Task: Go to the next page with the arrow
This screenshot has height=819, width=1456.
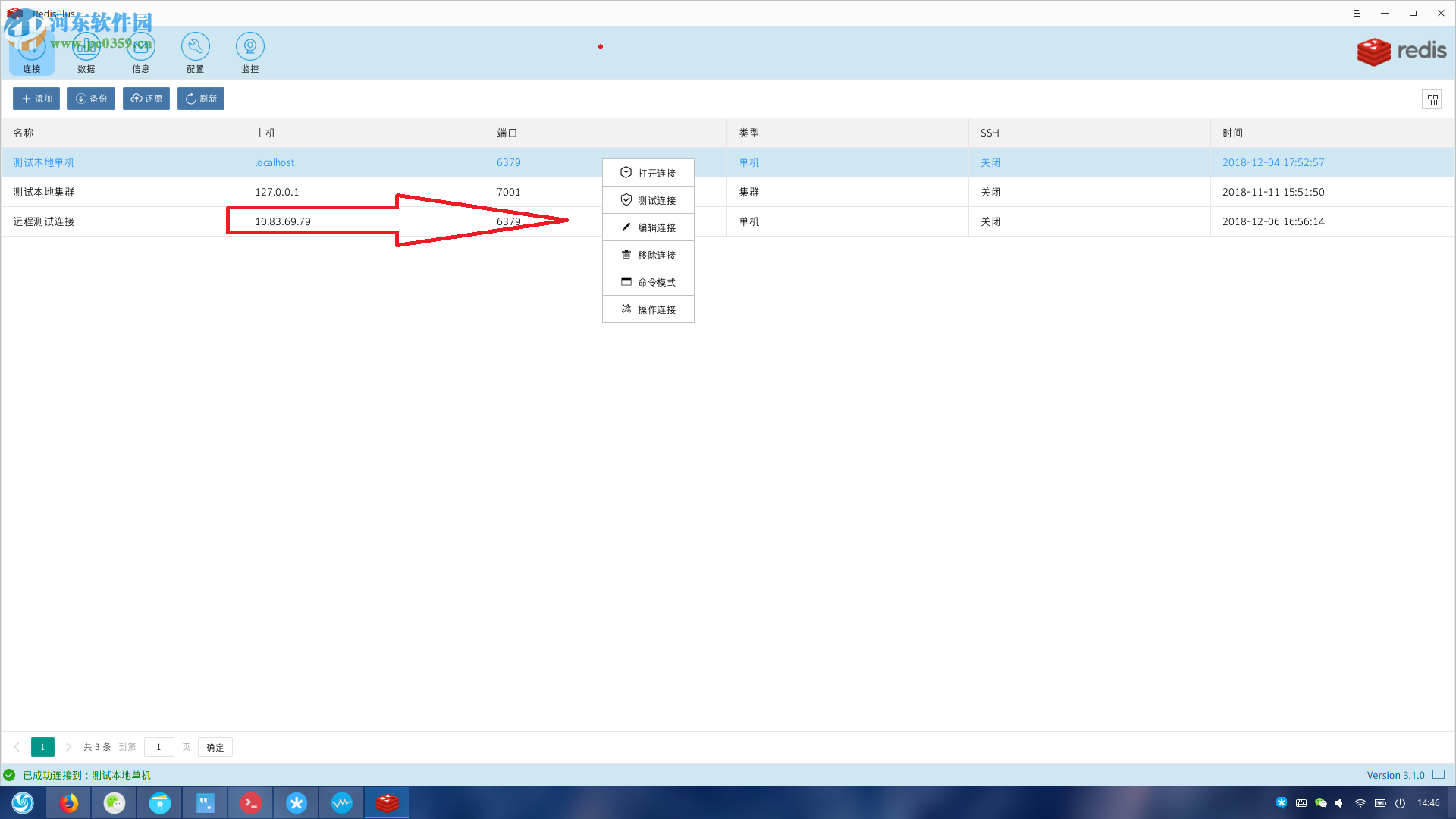Action: 69,747
